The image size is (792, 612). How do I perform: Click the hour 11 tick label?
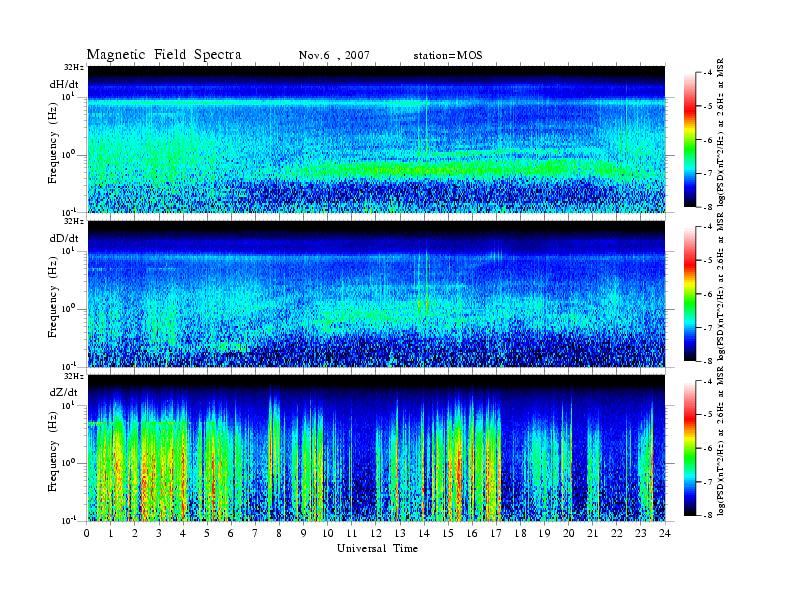click(352, 534)
